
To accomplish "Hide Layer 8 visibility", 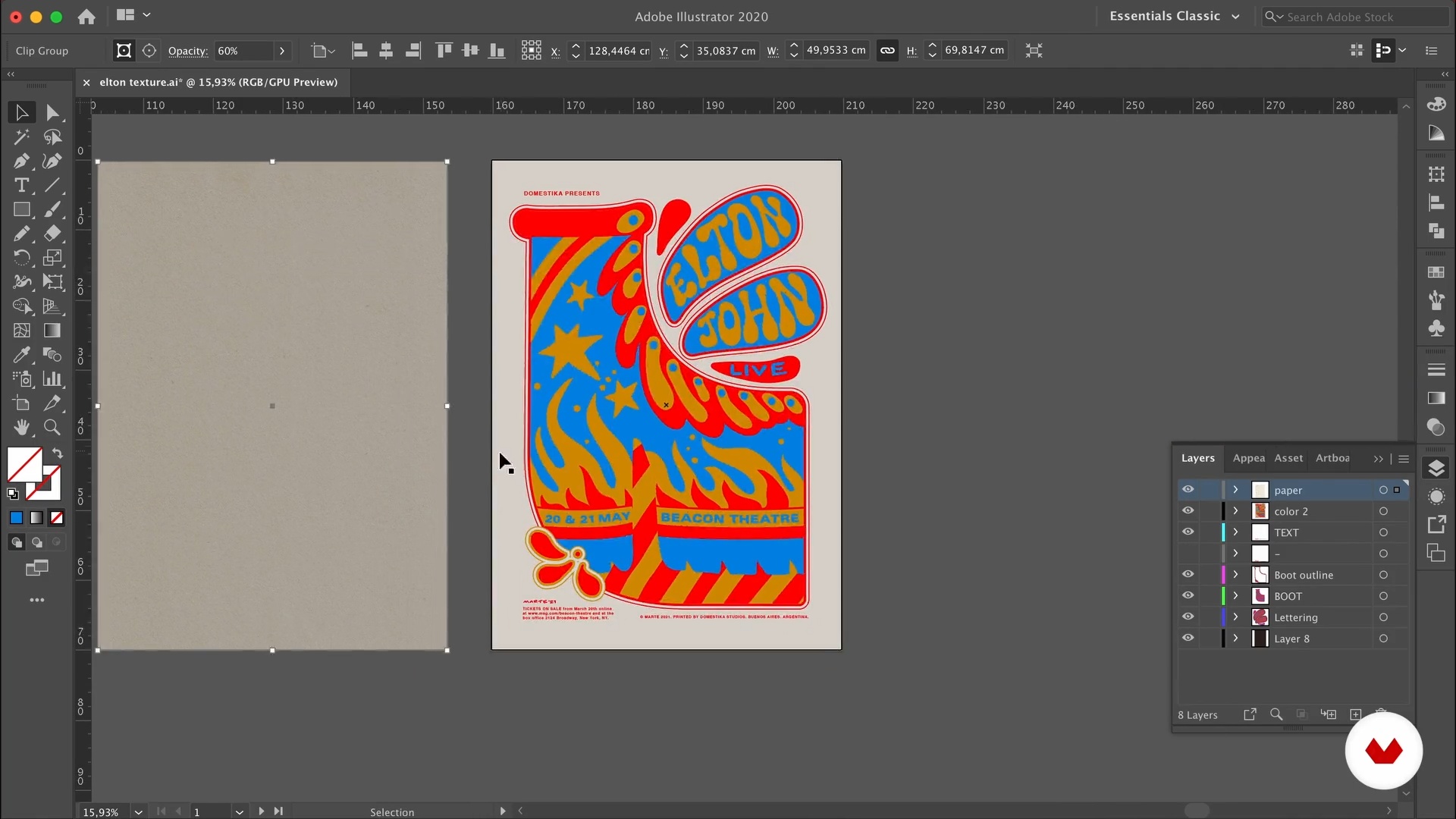I will [1188, 639].
